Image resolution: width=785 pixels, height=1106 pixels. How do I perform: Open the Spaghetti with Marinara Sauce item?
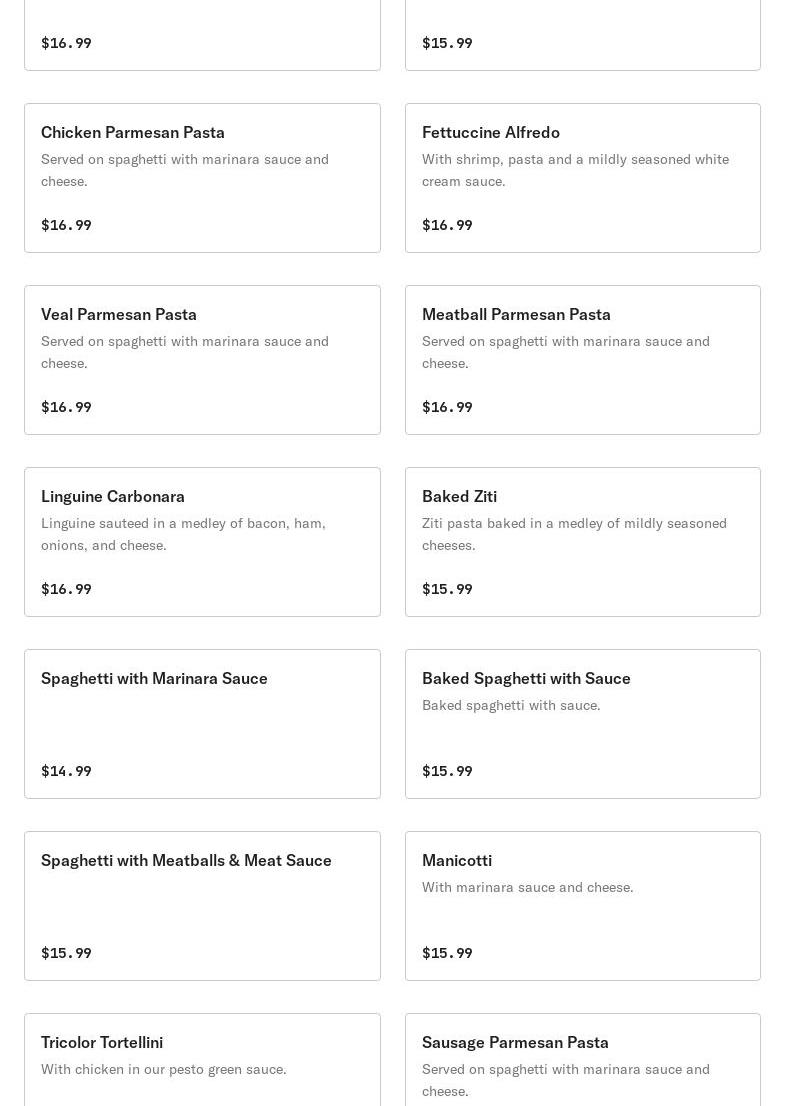click(154, 678)
